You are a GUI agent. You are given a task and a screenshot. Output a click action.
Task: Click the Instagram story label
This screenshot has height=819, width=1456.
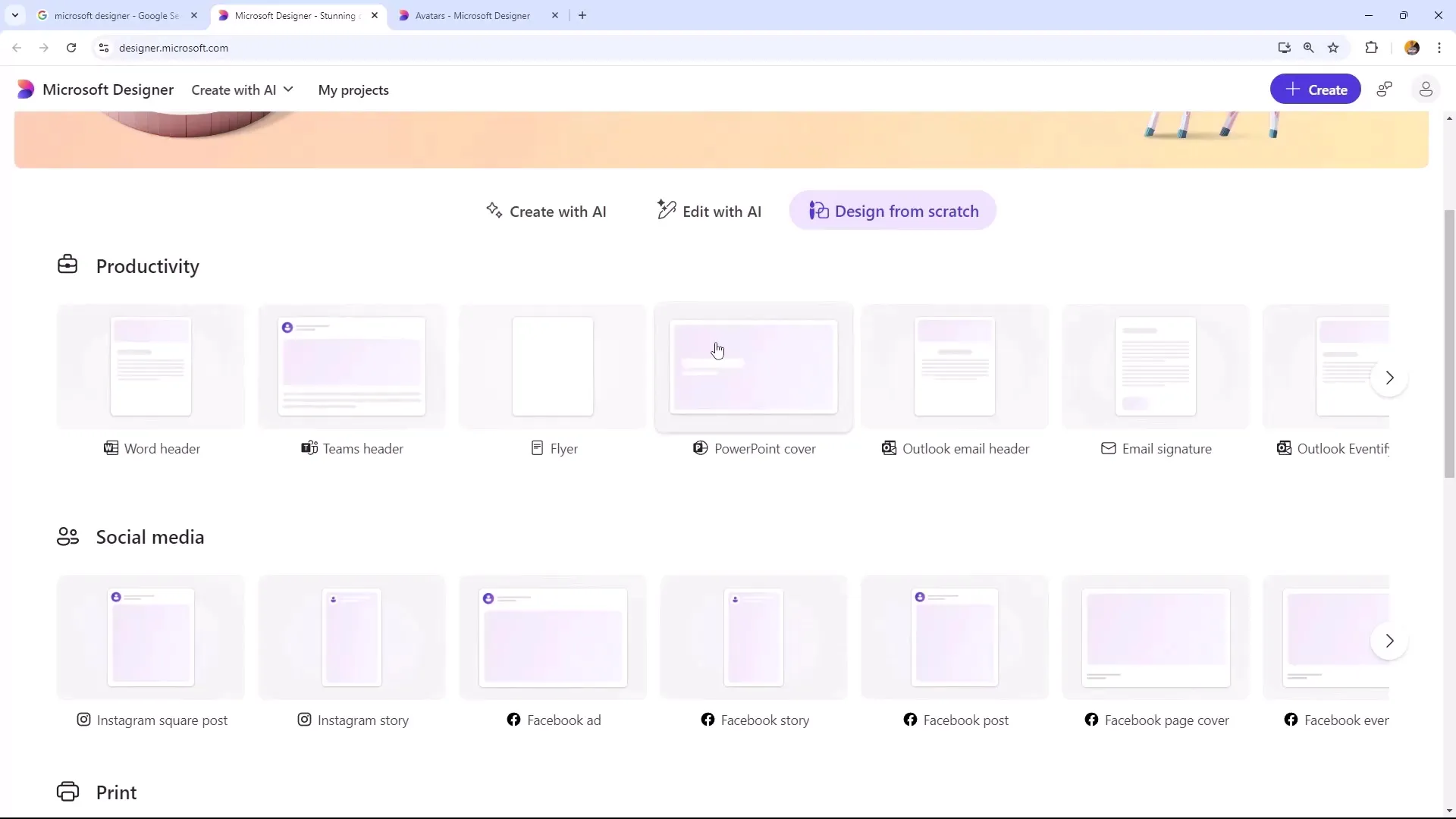point(363,720)
